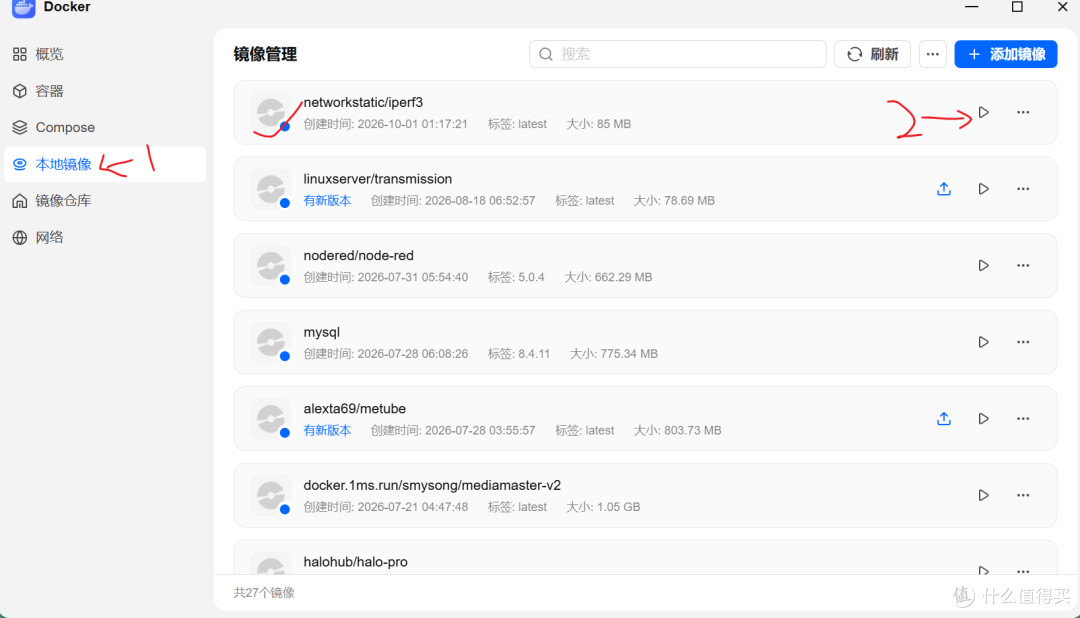Click the 共27个镜像 count text
The height and width of the screenshot is (618, 1080).
tap(264, 593)
